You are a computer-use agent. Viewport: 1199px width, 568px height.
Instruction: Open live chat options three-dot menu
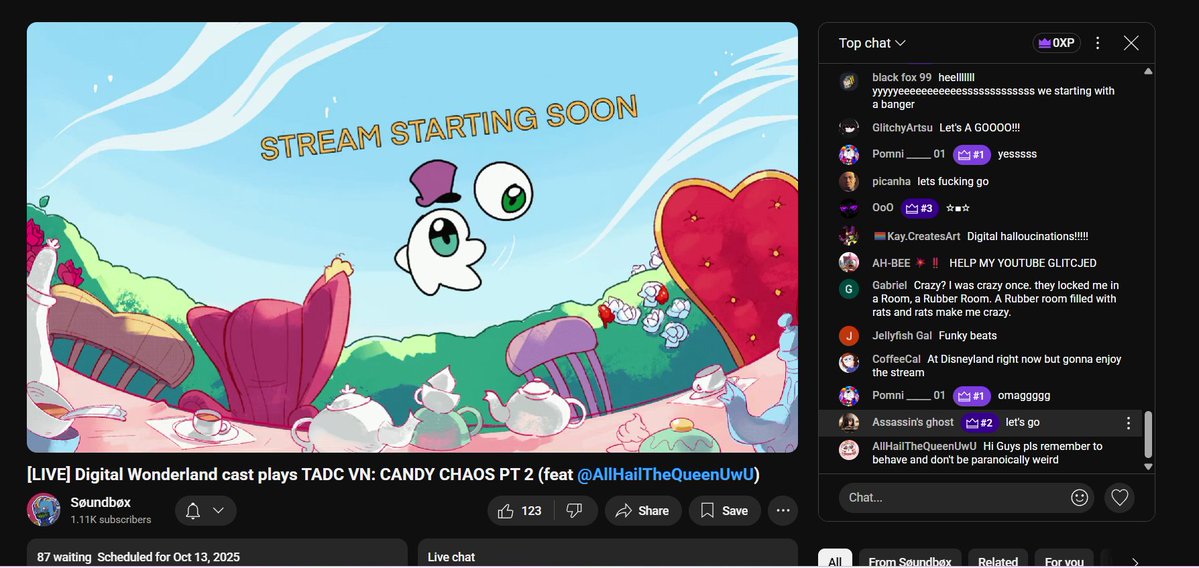(1097, 44)
